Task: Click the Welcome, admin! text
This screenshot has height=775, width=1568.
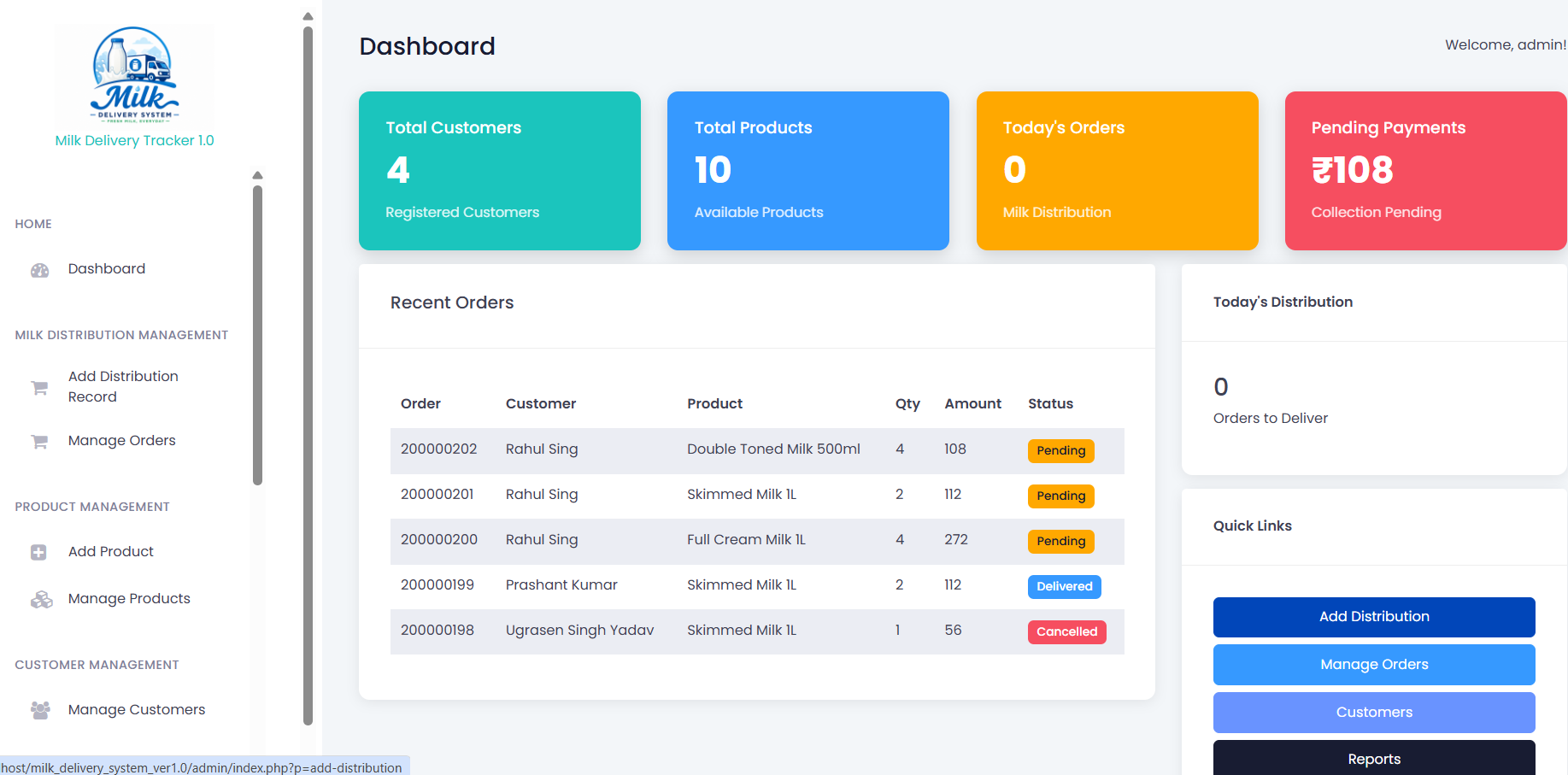Action: coord(1506,44)
